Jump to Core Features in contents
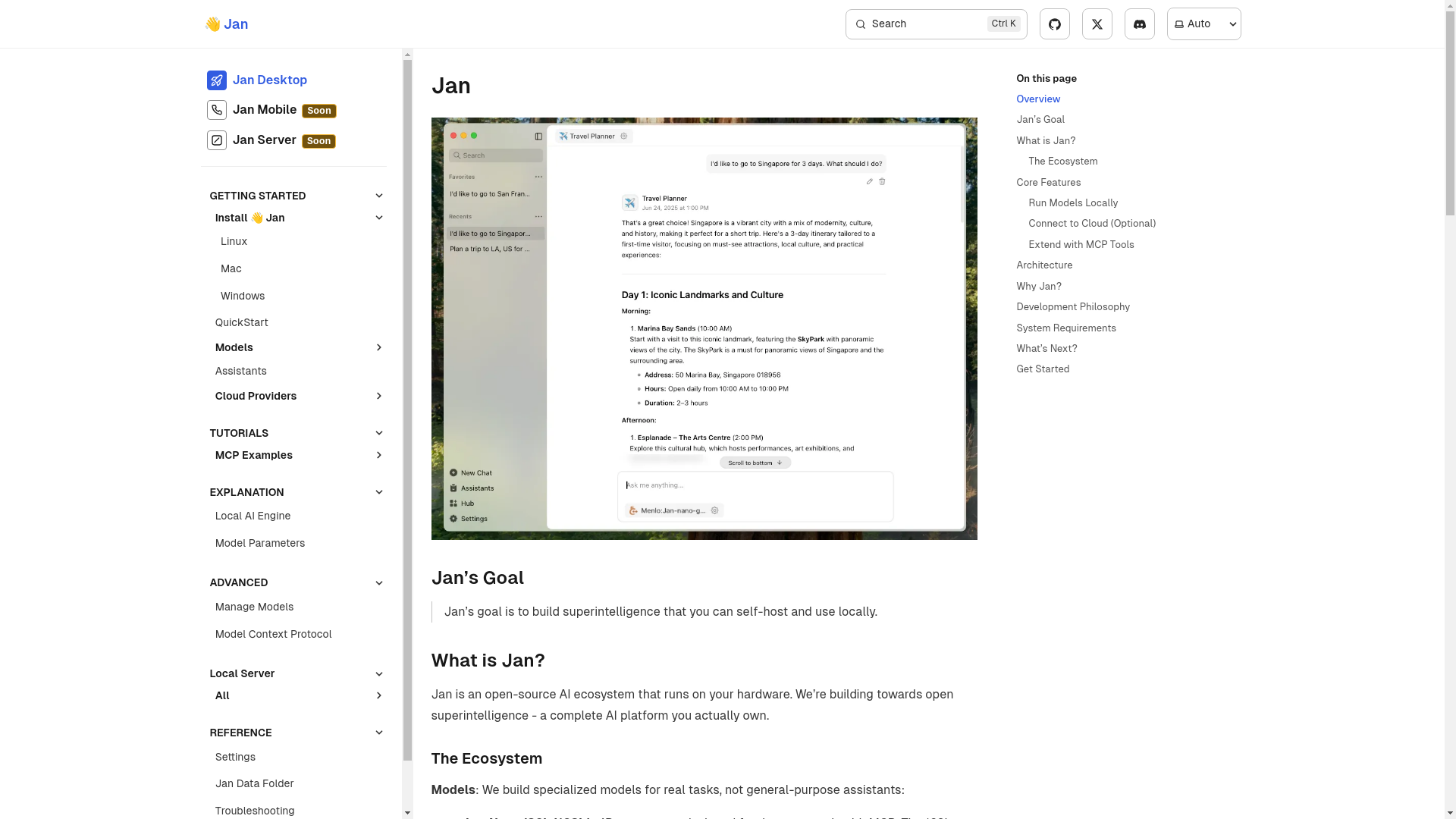 1048,183
